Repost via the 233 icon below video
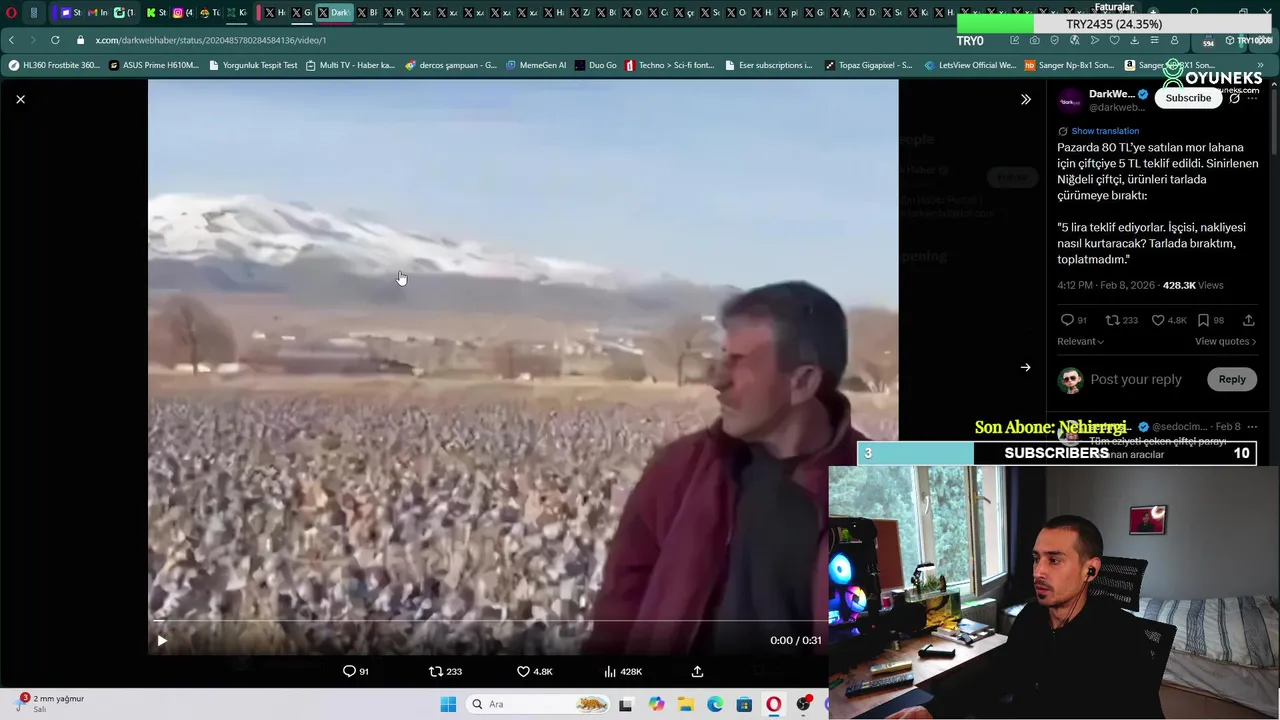The height and width of the screenshot is (720, 1280). coord(445,671)
